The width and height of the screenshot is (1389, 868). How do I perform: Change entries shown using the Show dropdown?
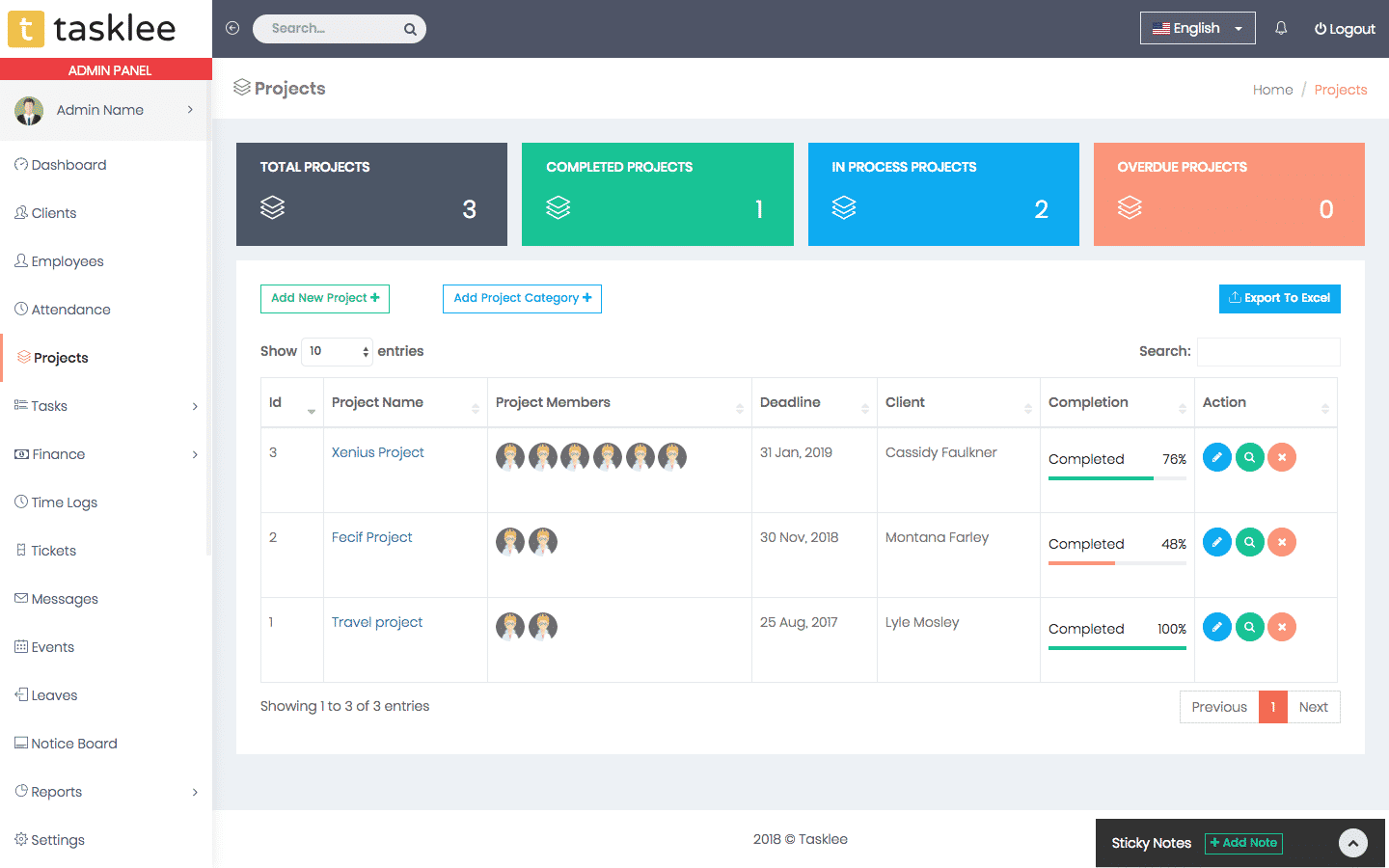click(337, 351)
